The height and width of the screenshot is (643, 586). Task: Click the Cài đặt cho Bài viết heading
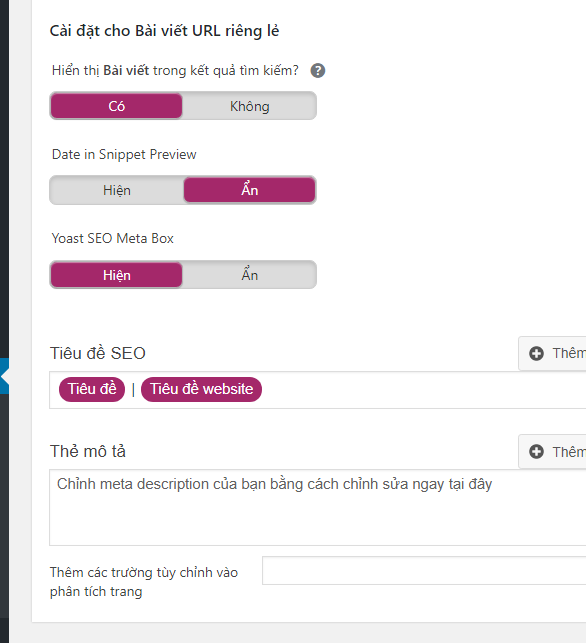pyautogui.click(x=164, y=31)
